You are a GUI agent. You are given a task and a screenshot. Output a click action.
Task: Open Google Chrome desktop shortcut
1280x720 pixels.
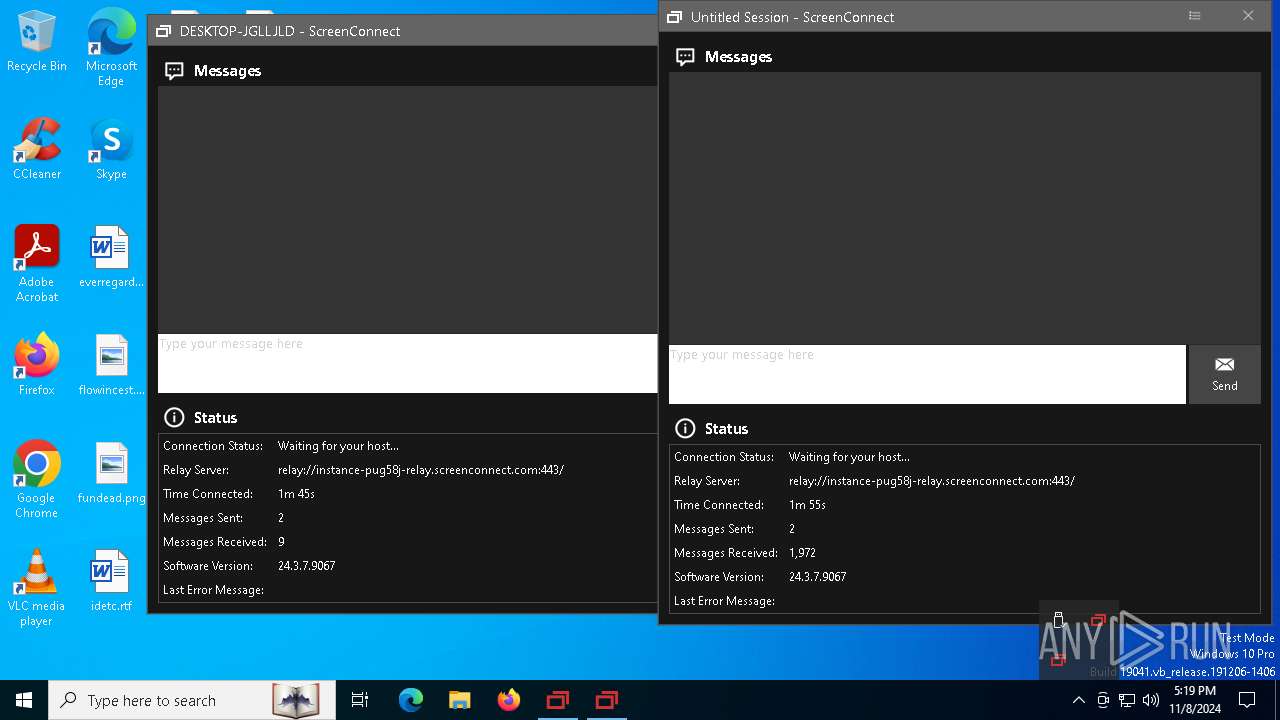pyautogui.click(x=36, y=480)
